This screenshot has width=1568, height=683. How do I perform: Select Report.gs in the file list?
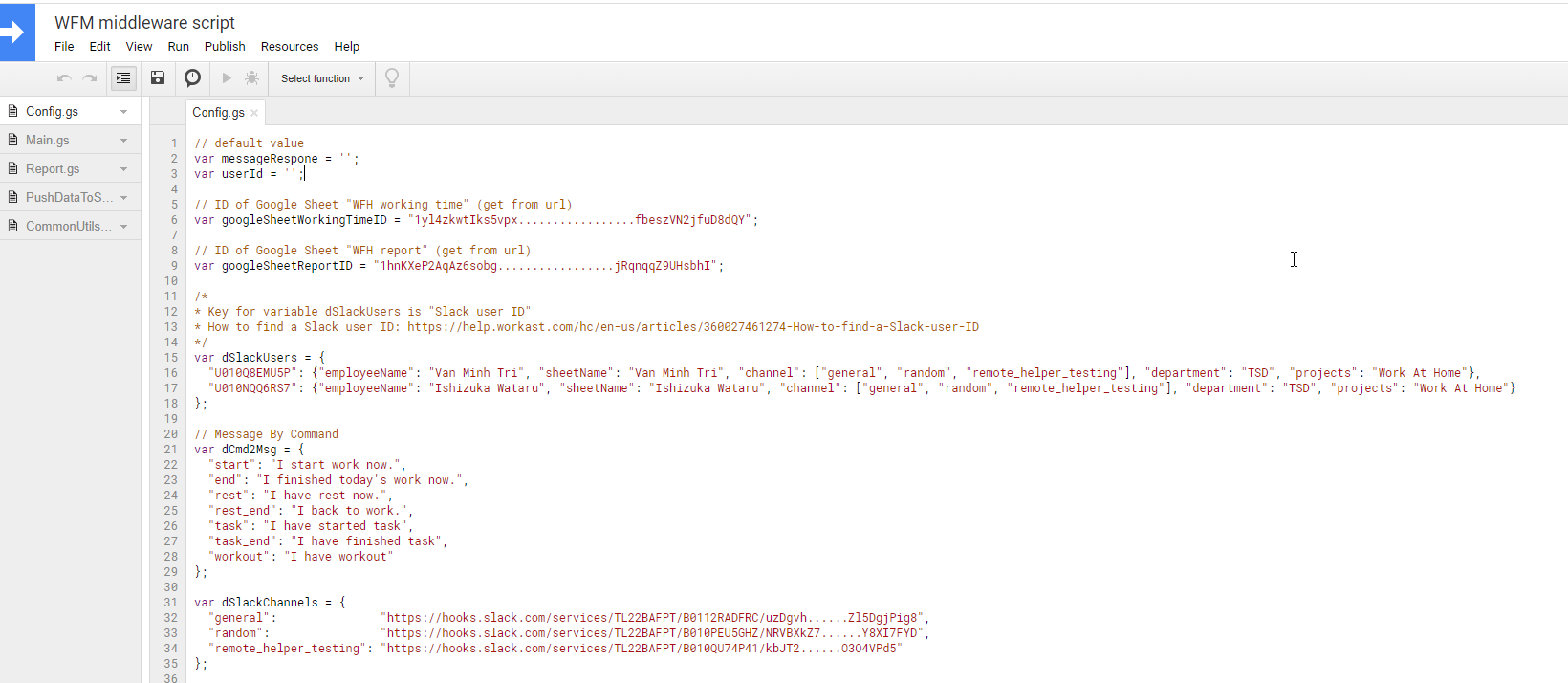click(53, 168)
